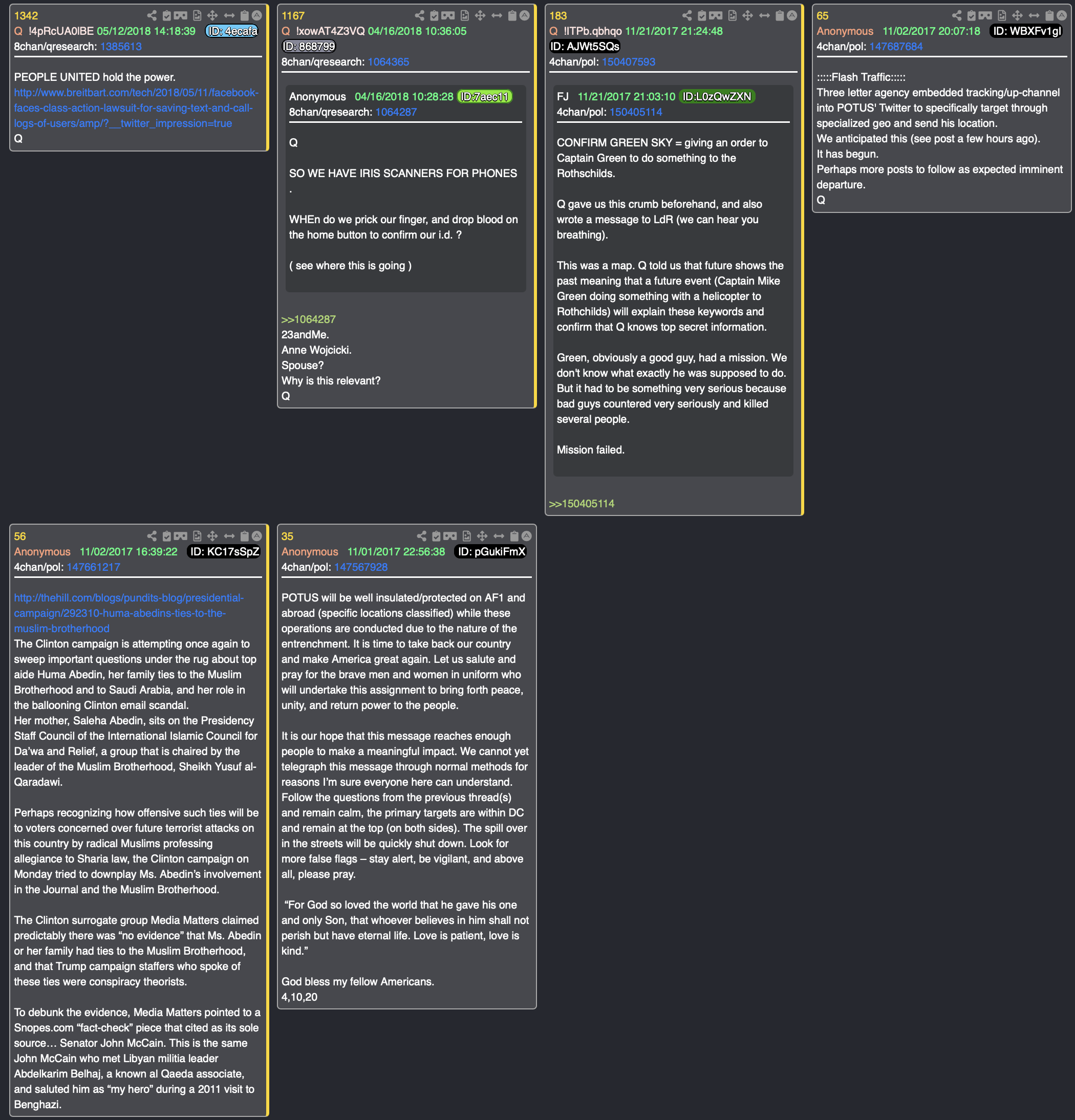Click the clipboard-check icon on post 56

(167, 536)
